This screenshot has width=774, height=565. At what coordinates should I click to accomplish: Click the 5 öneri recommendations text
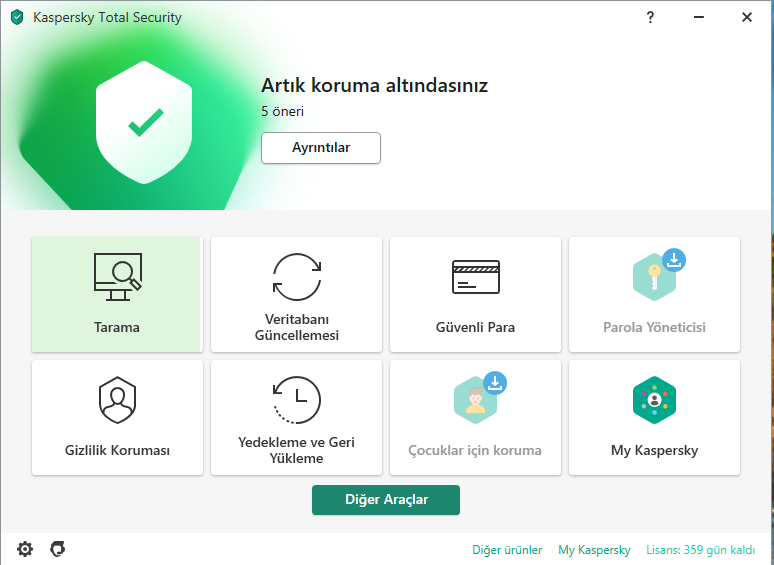pos(282,111)
